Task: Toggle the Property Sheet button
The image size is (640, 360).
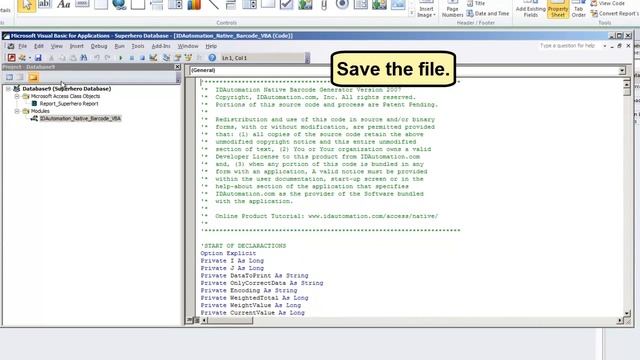Action: (558, 9)
